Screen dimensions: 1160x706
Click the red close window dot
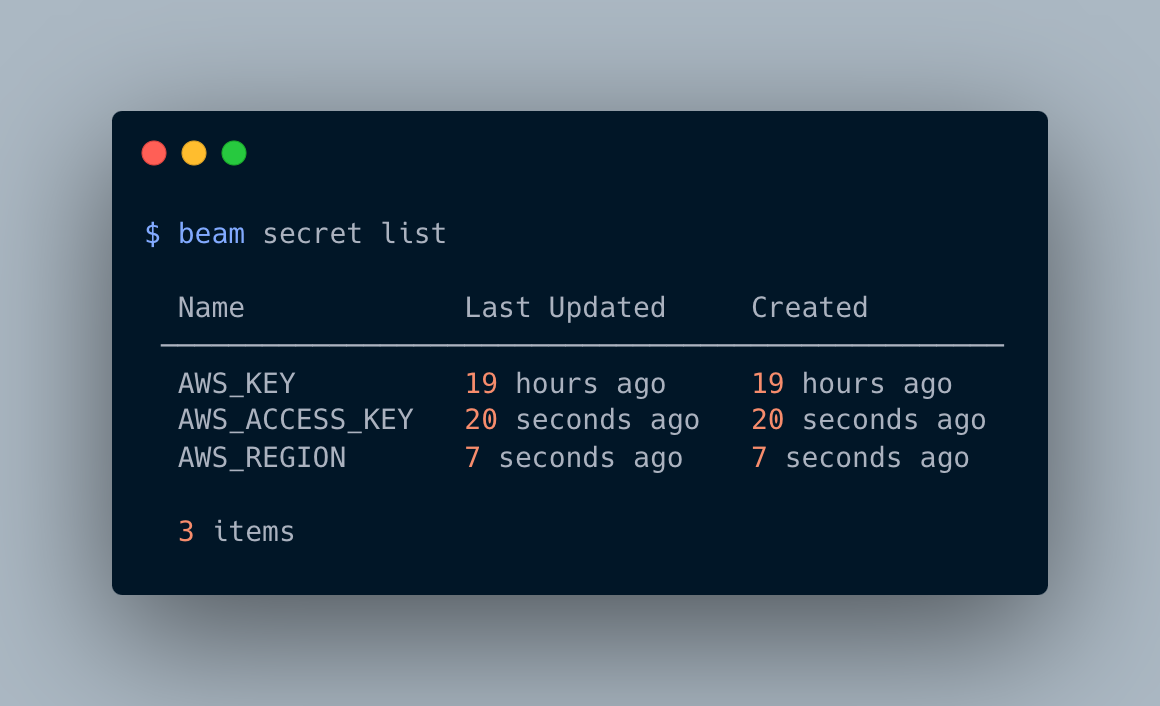coord(154,153)
